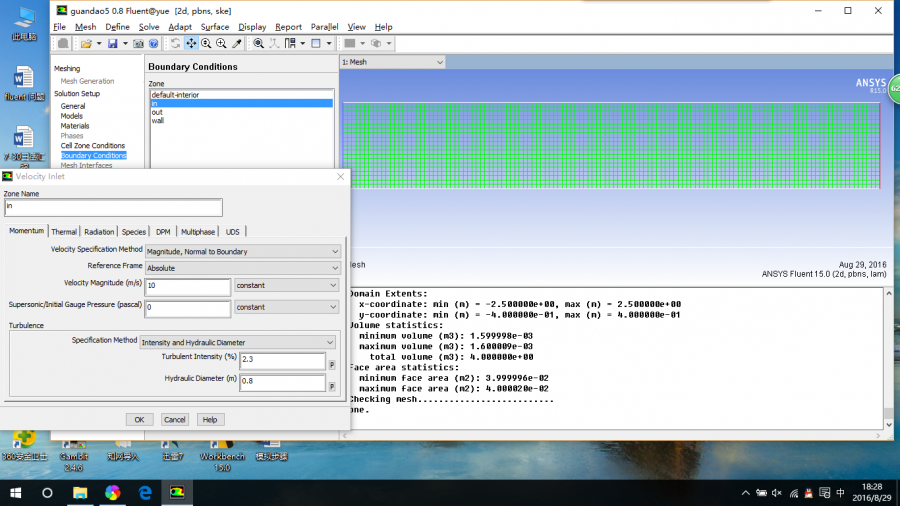Open the Solve menu

[x=149, y=27]
